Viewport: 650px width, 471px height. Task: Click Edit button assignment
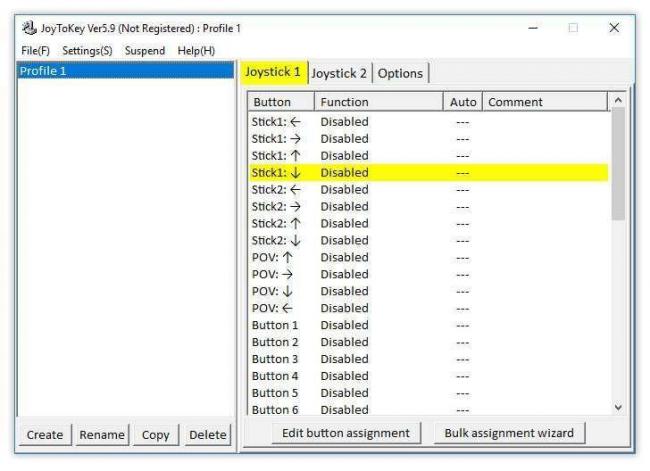click(346, 433)
